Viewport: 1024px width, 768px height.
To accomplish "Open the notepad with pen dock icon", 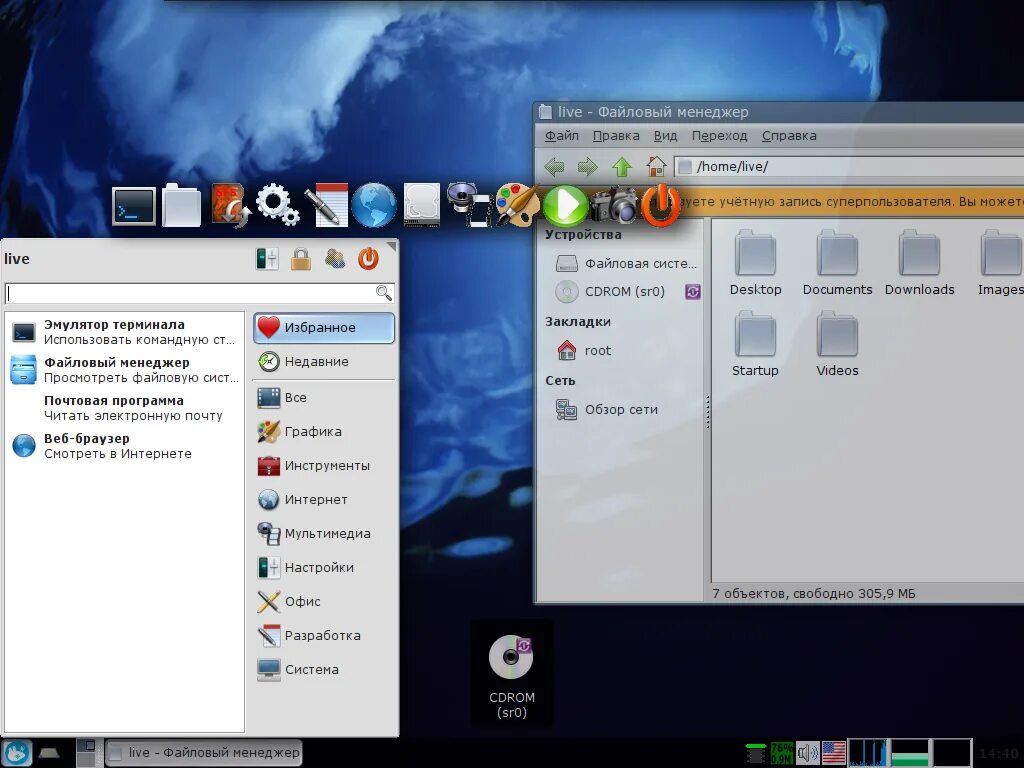I will pyautogui.click(x=326, y=206).
